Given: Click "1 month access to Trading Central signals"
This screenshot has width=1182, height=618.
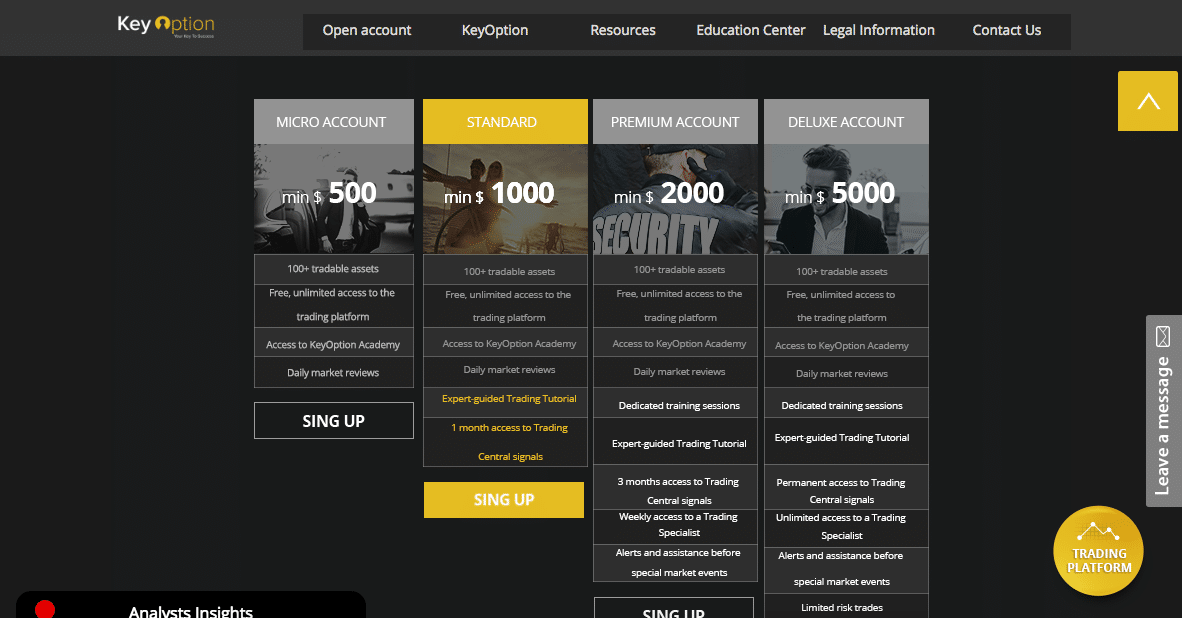Looking at the screenshot, I should pyautogui.click(x=505, y=442).
